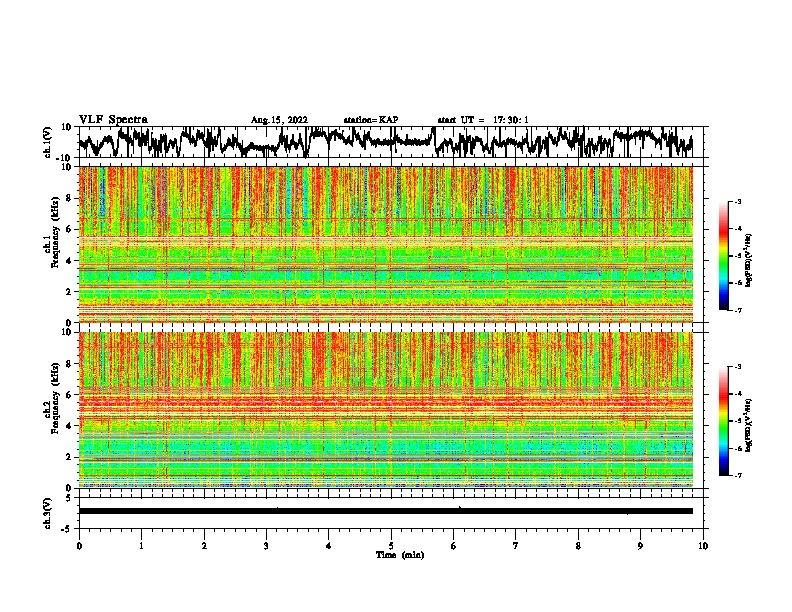Click the "VLF Spectra" plot title
The image size is (792, 612).
[x=114, y=119]
